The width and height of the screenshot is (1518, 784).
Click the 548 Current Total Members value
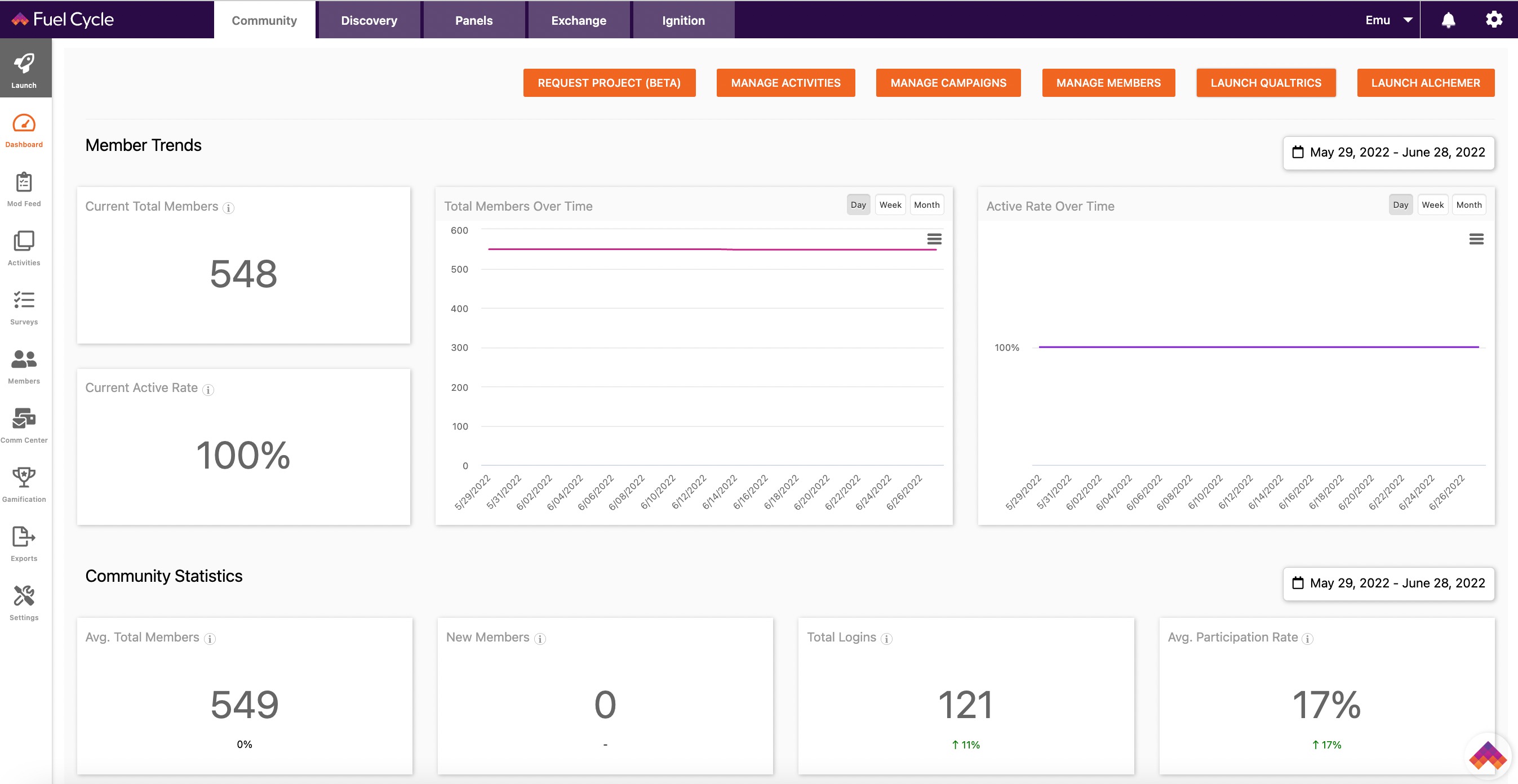(243, 274)
